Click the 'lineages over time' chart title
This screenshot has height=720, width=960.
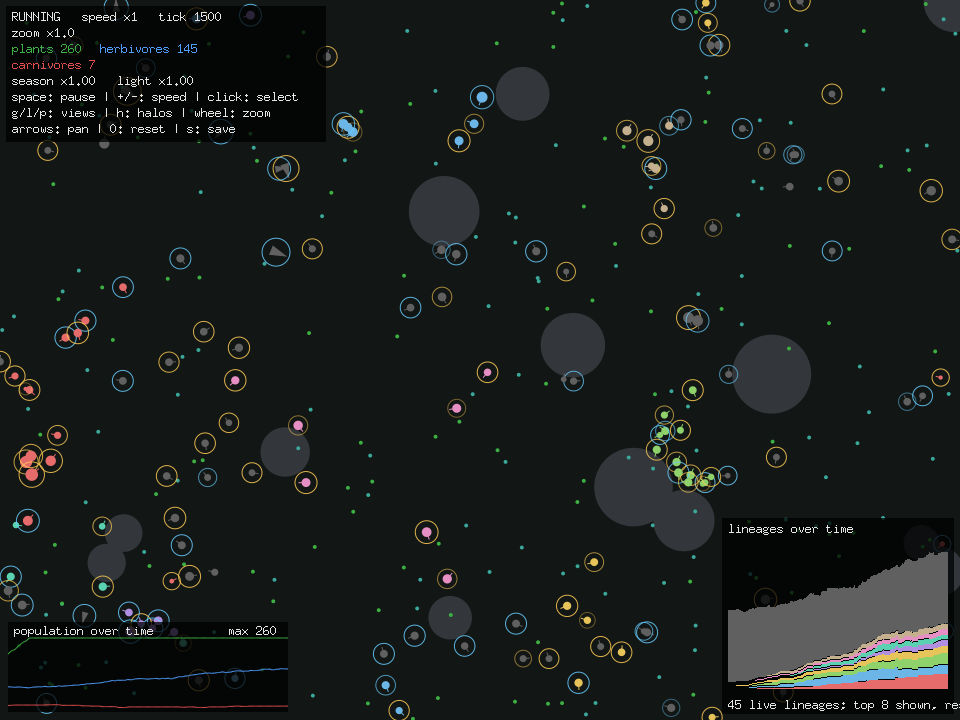[790, 529]
